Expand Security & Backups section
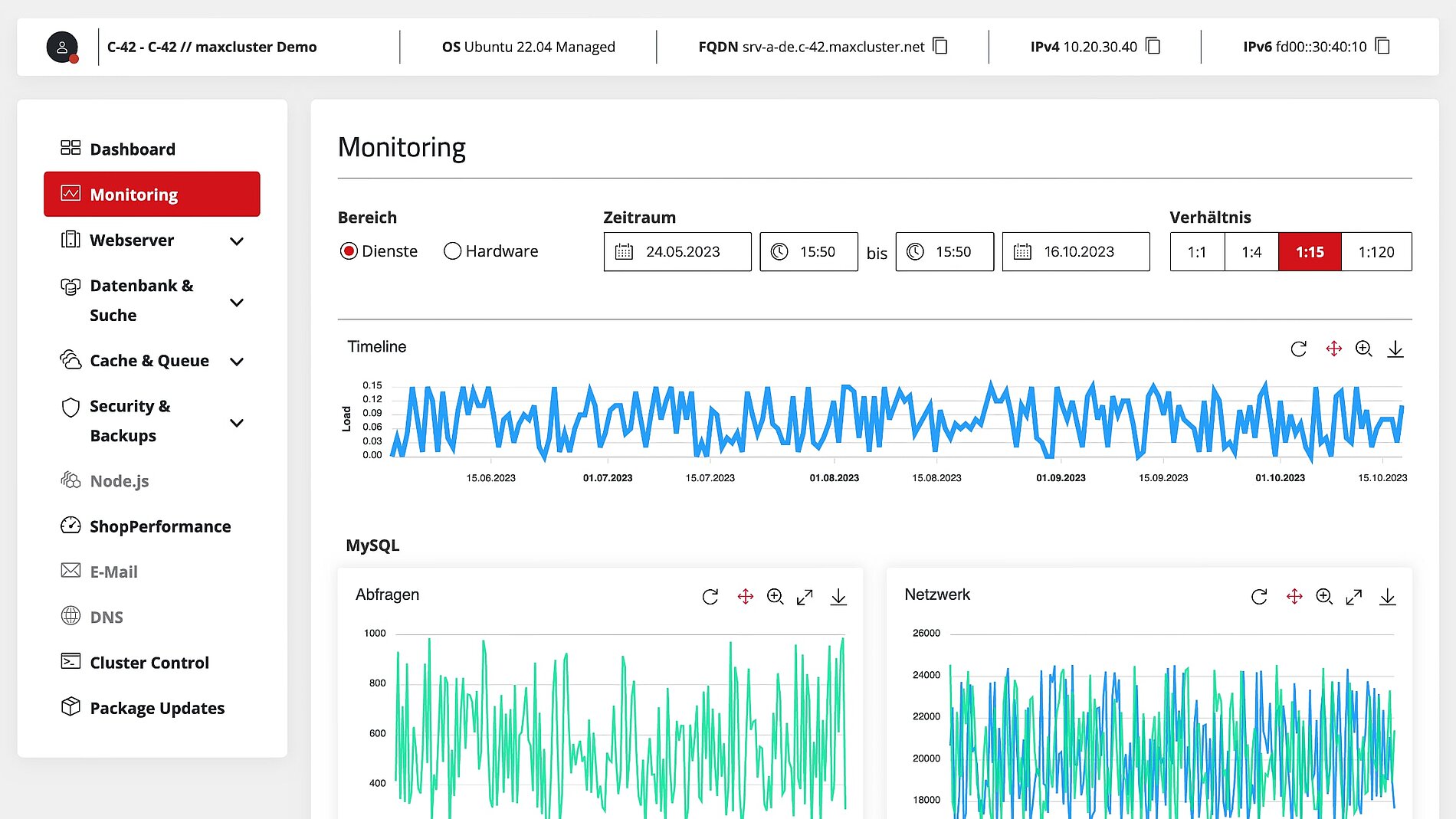 [237, 422]
